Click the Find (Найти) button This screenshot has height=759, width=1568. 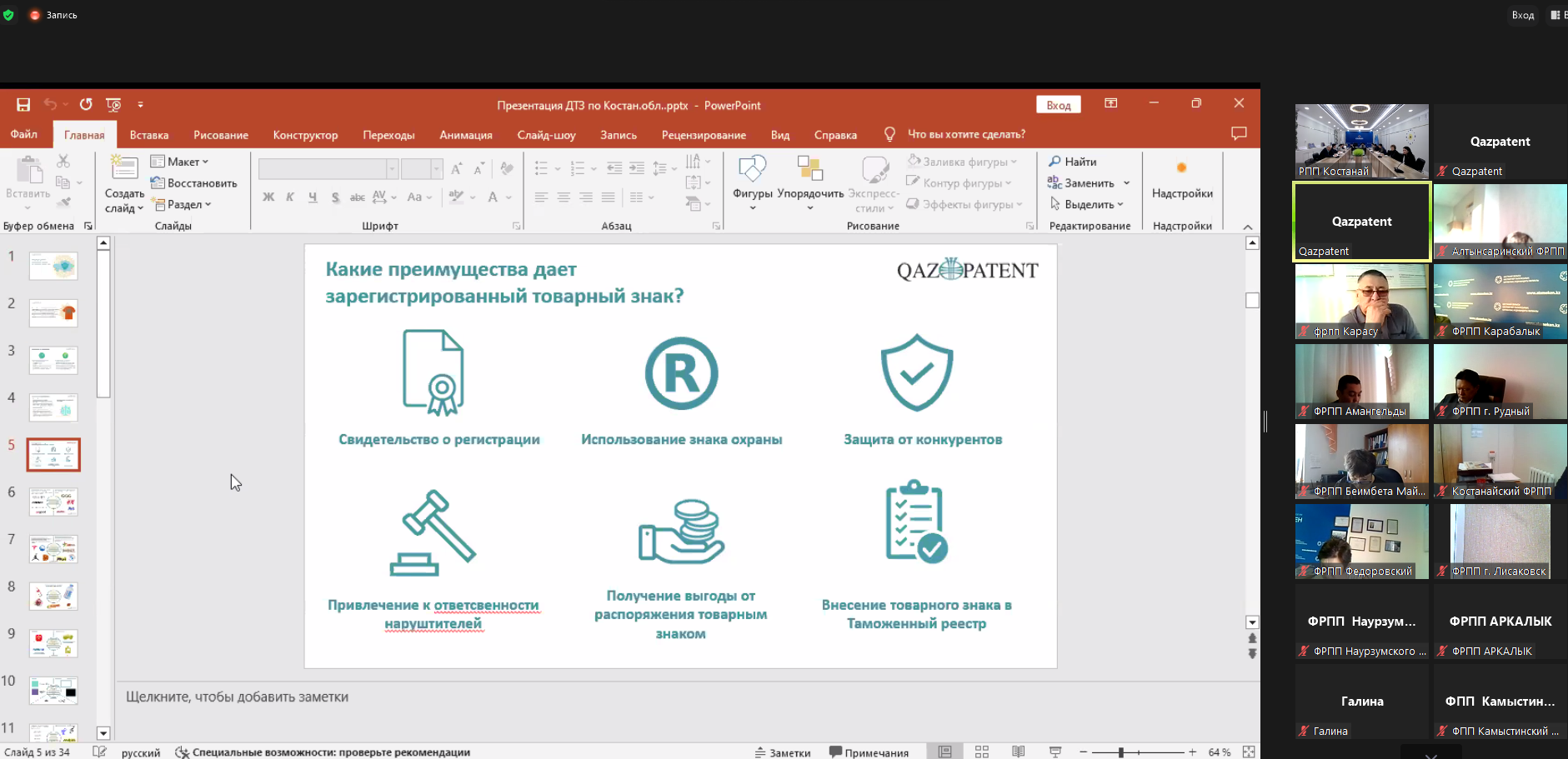coord(1073,162)
